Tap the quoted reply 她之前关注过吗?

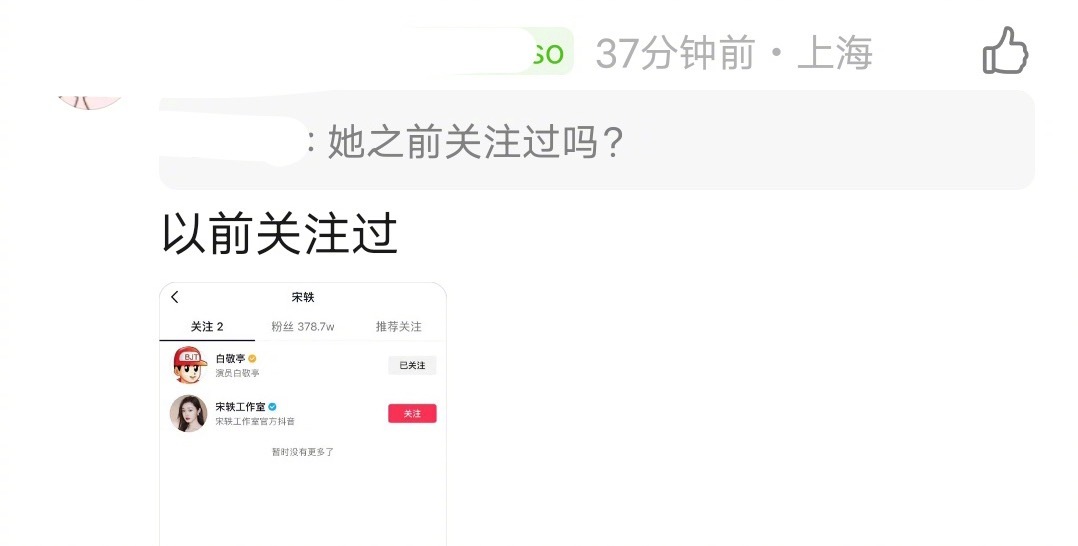click(475, 142)
